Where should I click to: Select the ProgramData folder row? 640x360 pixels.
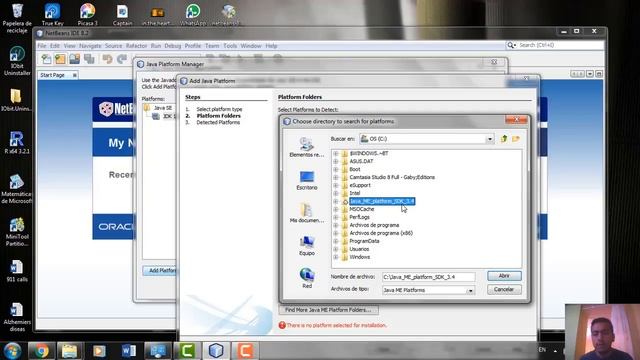click(x=364, y=241)
